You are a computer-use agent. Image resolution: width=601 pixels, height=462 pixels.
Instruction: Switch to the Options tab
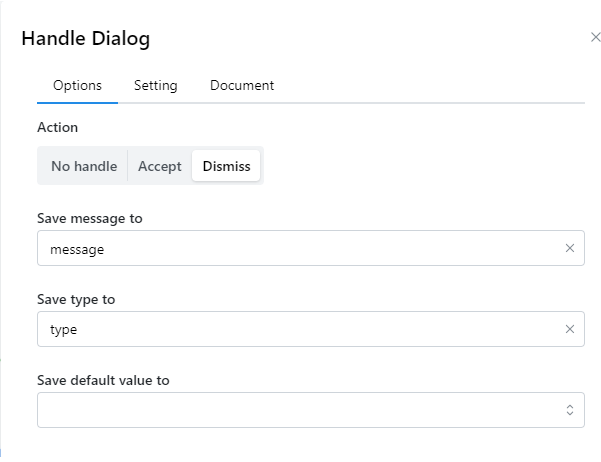click(x=77, y=86)
